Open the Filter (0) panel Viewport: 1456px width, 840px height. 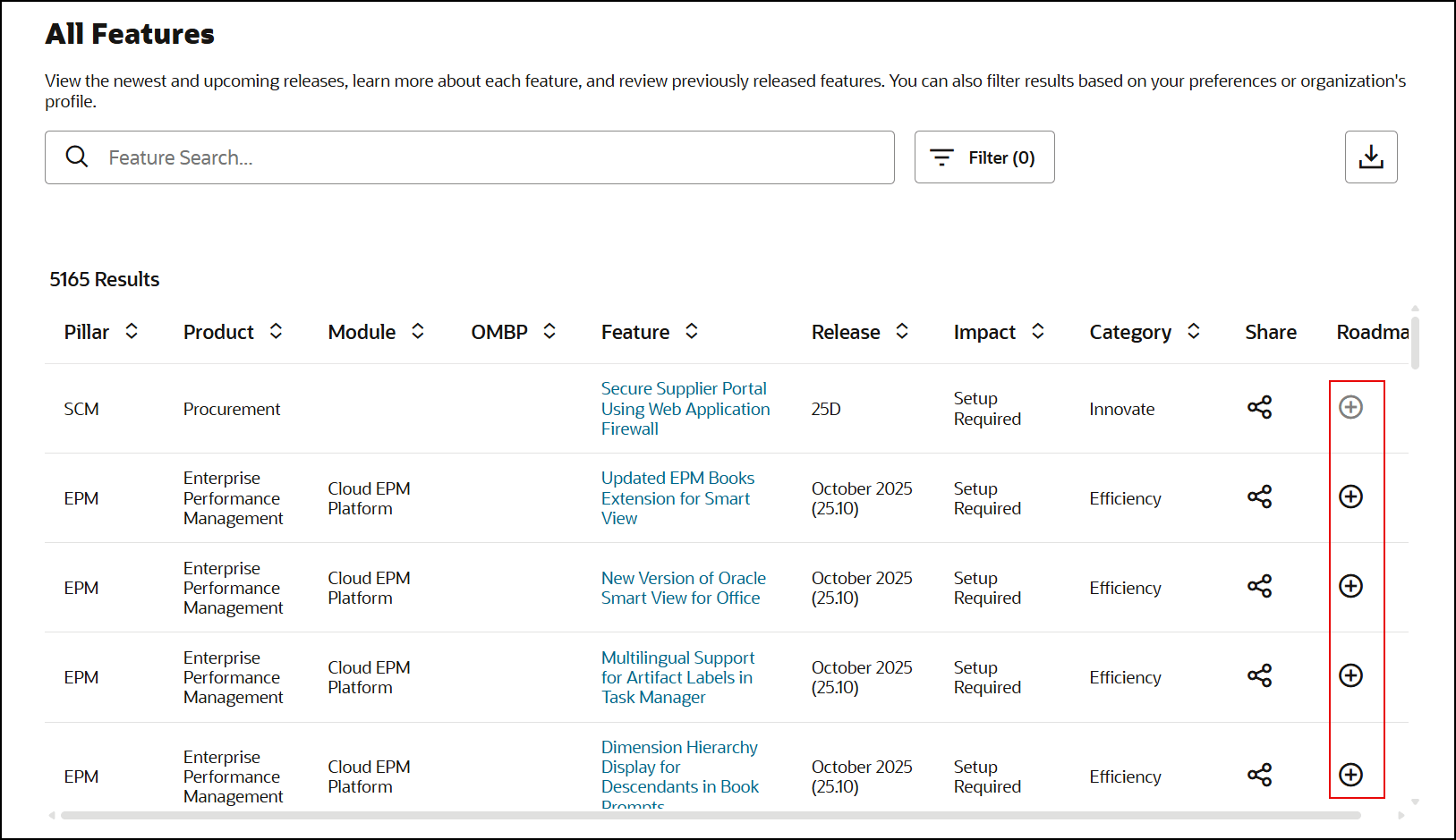coord(984,157)
